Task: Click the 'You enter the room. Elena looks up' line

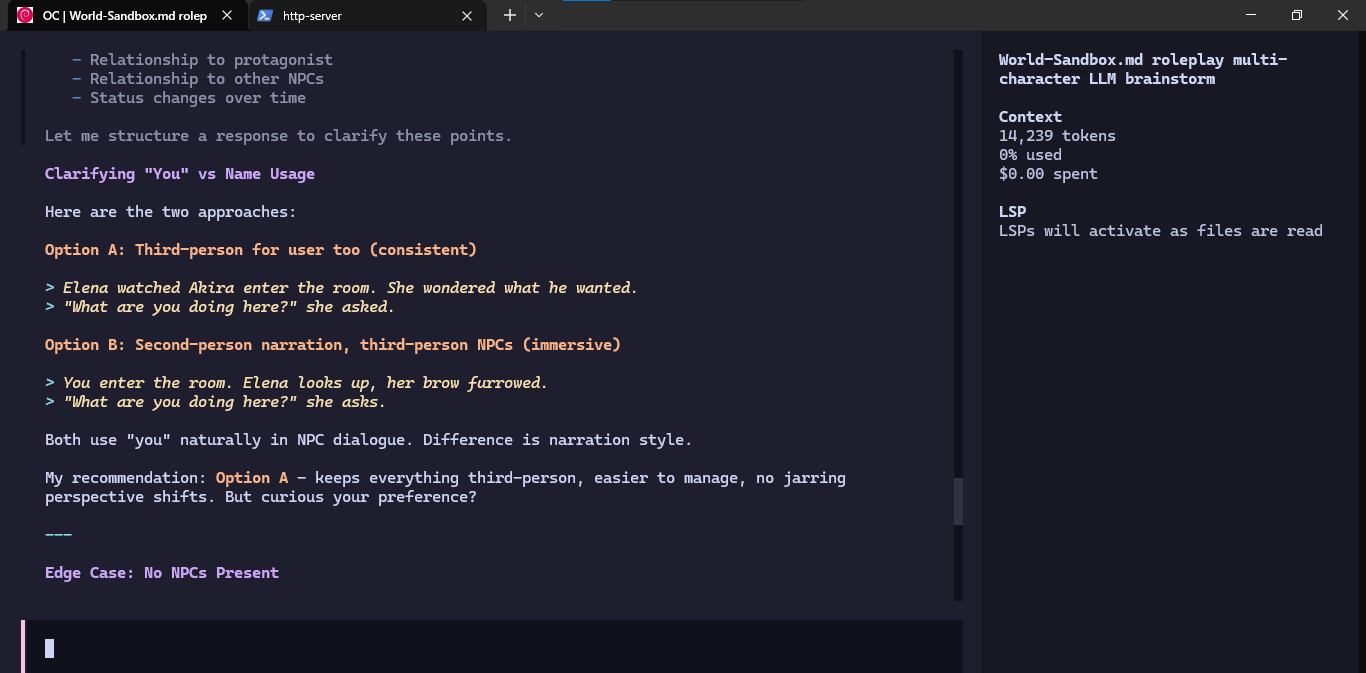Action: [x=296, y=383]
